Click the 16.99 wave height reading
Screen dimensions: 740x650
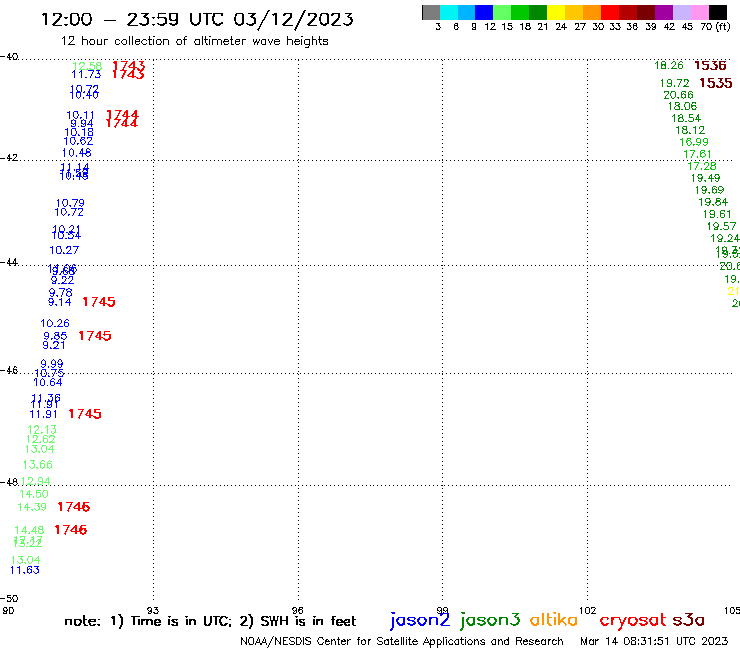point(694,142)
